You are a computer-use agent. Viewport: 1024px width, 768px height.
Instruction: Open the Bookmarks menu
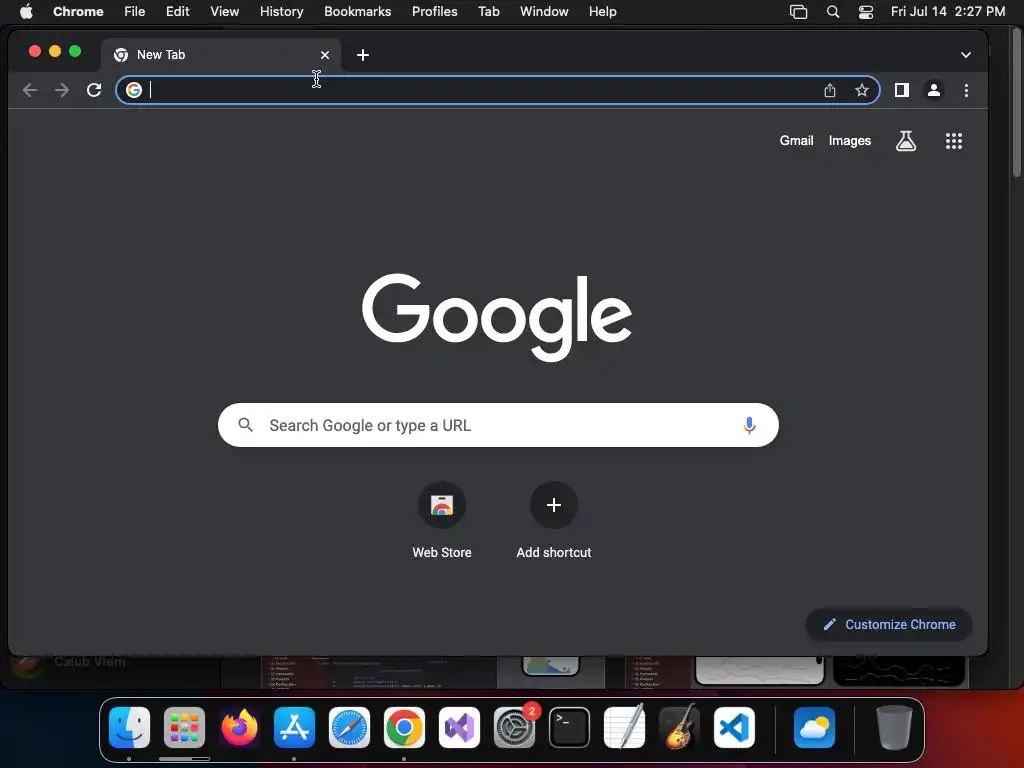tap(358, 12)
